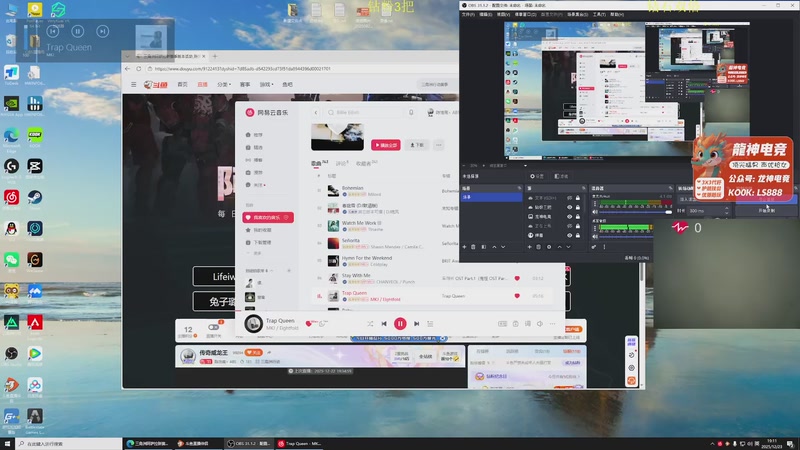Open the playlist queue icon beside next button
Screen dimensions: 800x450
[x=430, y=323]
